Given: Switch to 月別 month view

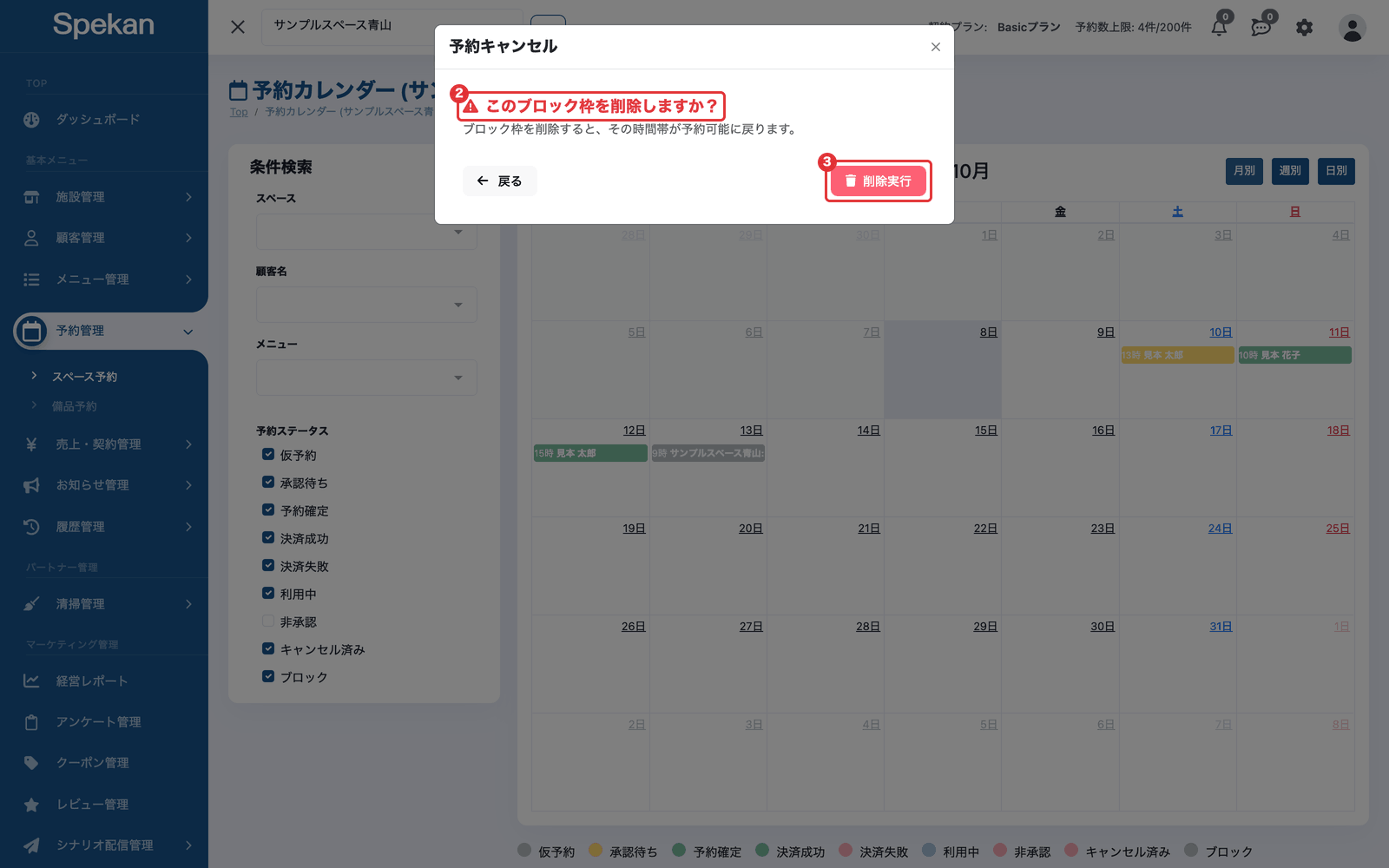Looking at the screenshot, I should pos(1244,171).
